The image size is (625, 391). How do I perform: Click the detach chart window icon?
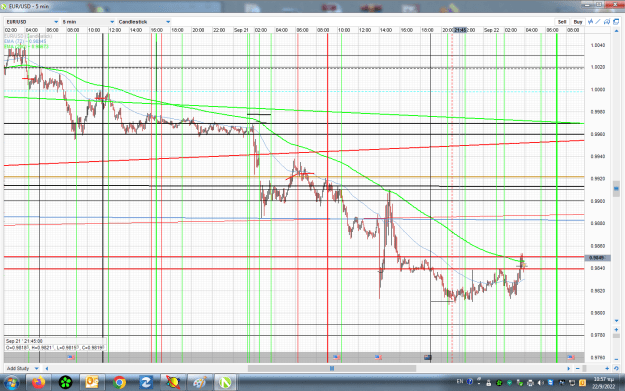pos(616,22)
